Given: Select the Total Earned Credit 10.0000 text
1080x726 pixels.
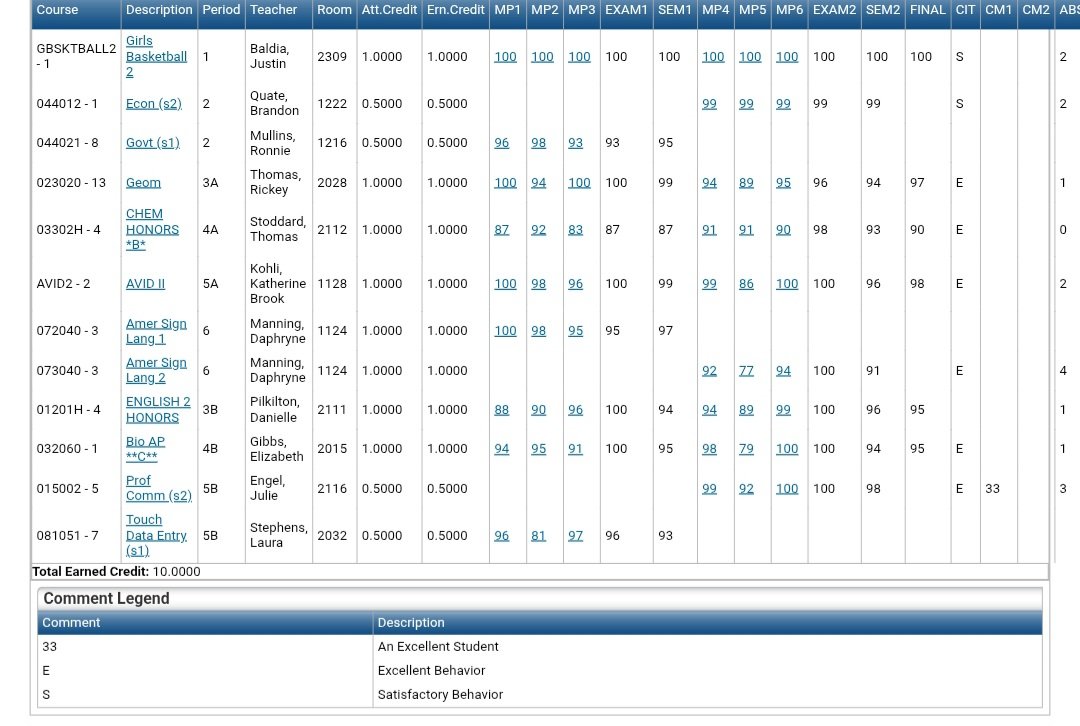Looking at the screenshot, I should pos(116,572).
